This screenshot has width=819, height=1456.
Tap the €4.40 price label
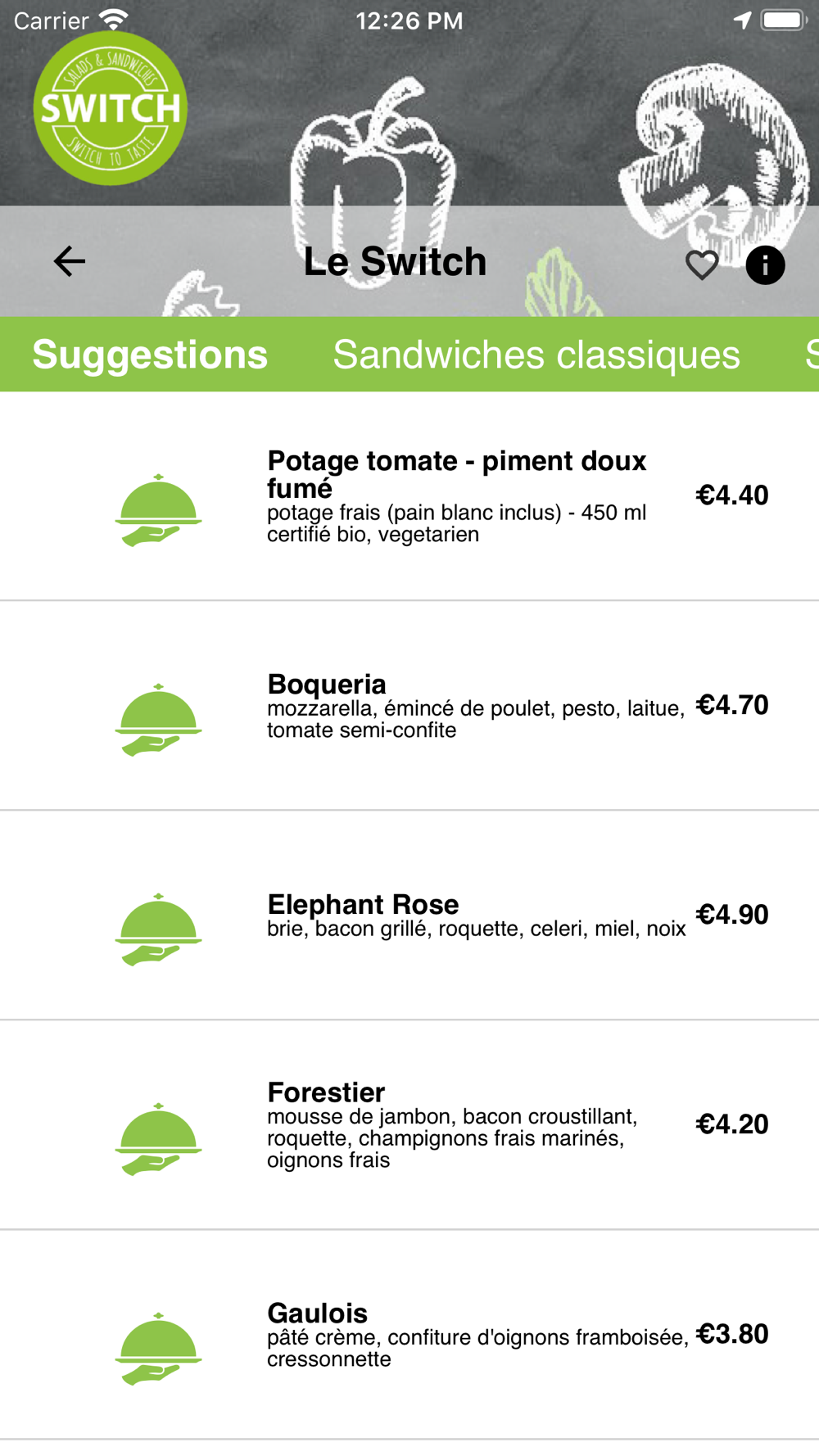pos(732,495)
